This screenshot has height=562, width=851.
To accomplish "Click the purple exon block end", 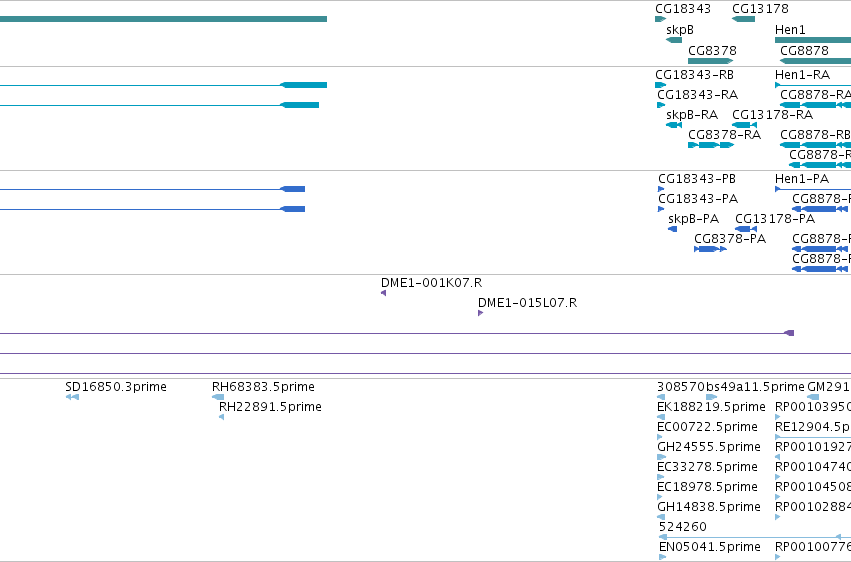I will 790,333.
